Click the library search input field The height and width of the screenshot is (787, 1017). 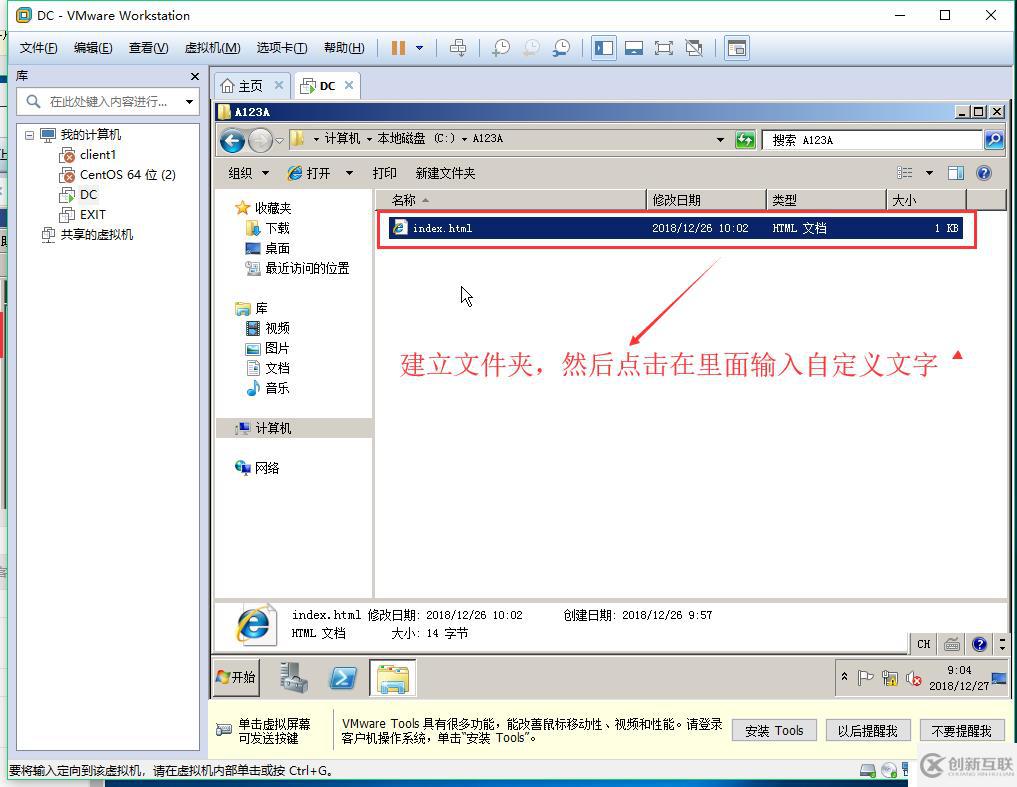[x=108, y=102]
